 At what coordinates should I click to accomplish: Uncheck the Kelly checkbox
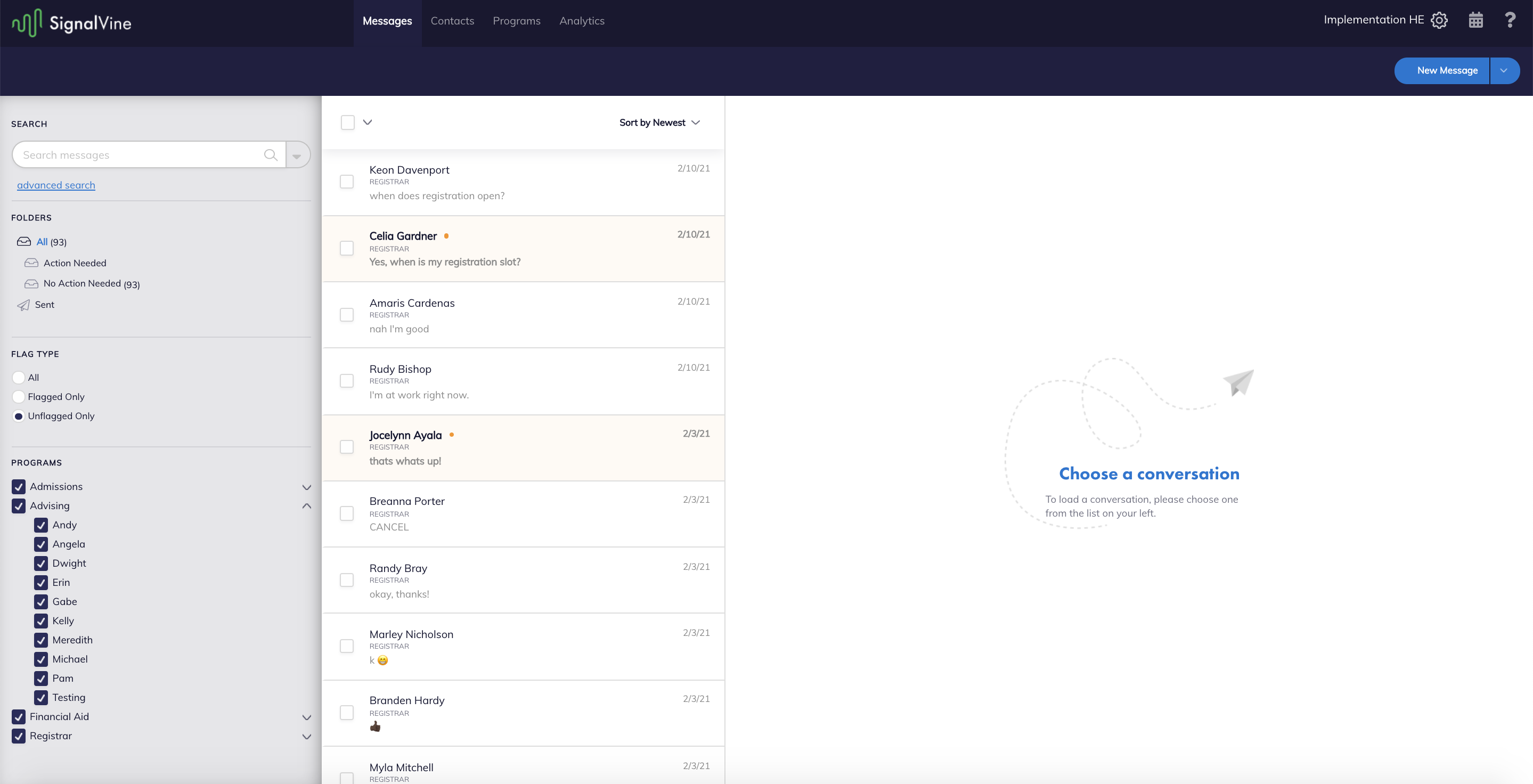pyautogui.click(x=41, y=621)
